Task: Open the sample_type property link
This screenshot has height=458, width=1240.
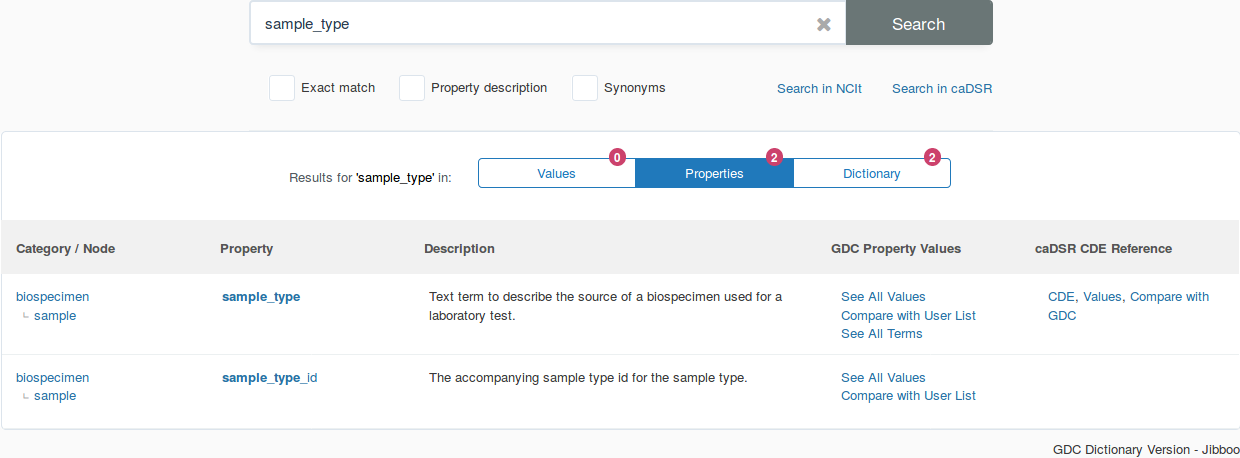Action: 261,297
